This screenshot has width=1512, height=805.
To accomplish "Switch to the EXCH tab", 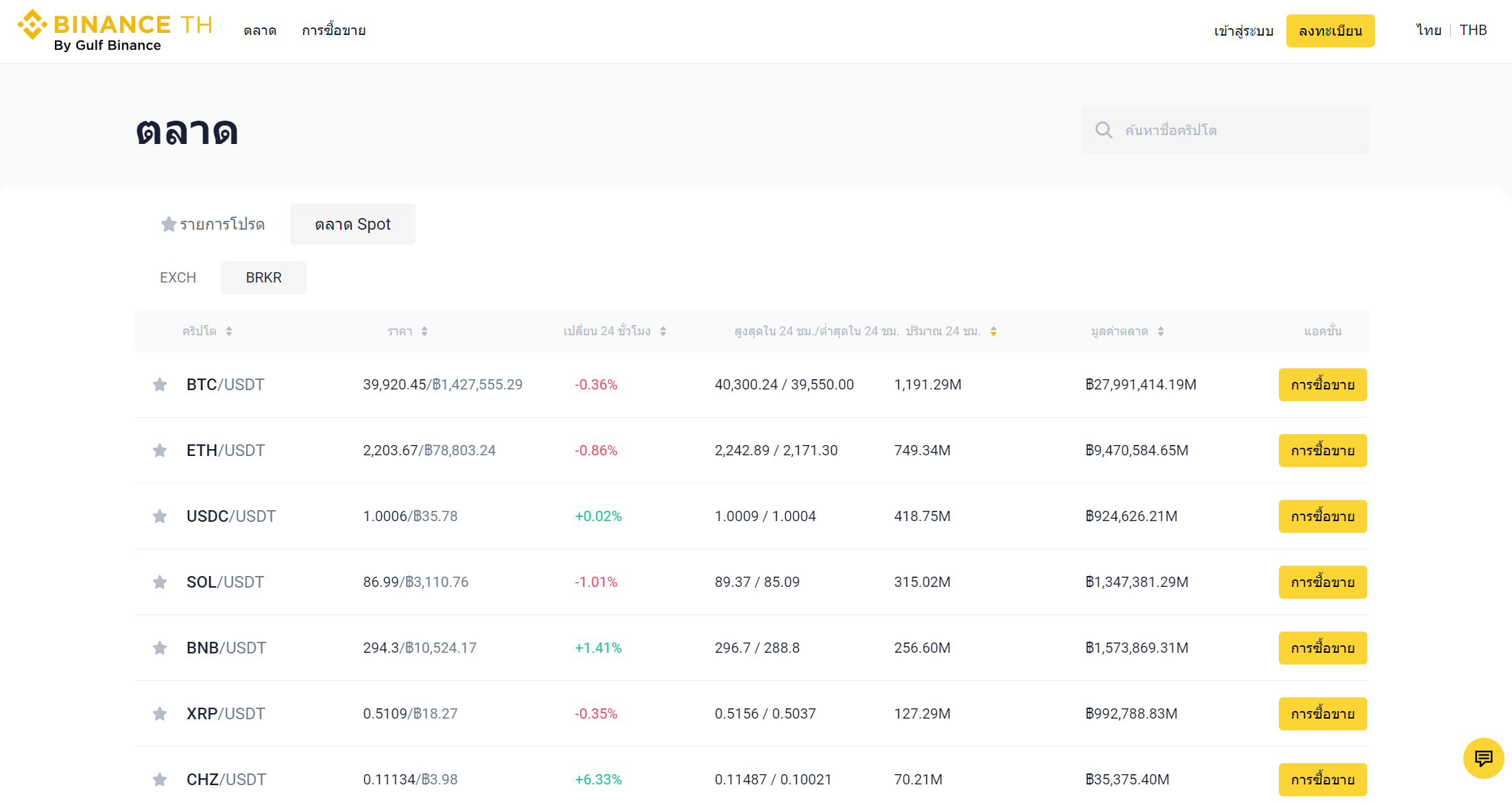I will [x=178, y=278].
